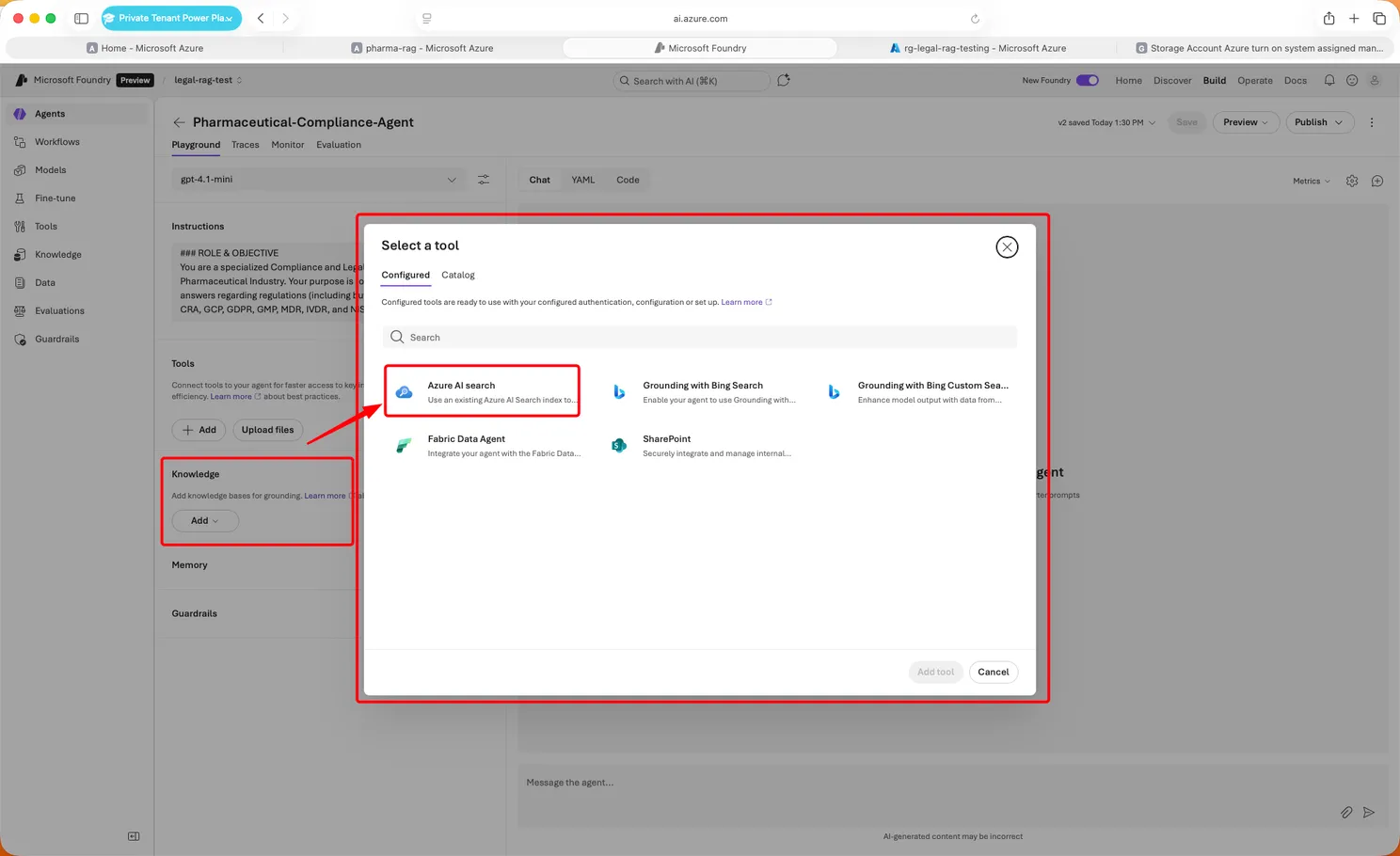1400x856 pixels.
Task: Switch to the Catalog tab
Action: 458,276
